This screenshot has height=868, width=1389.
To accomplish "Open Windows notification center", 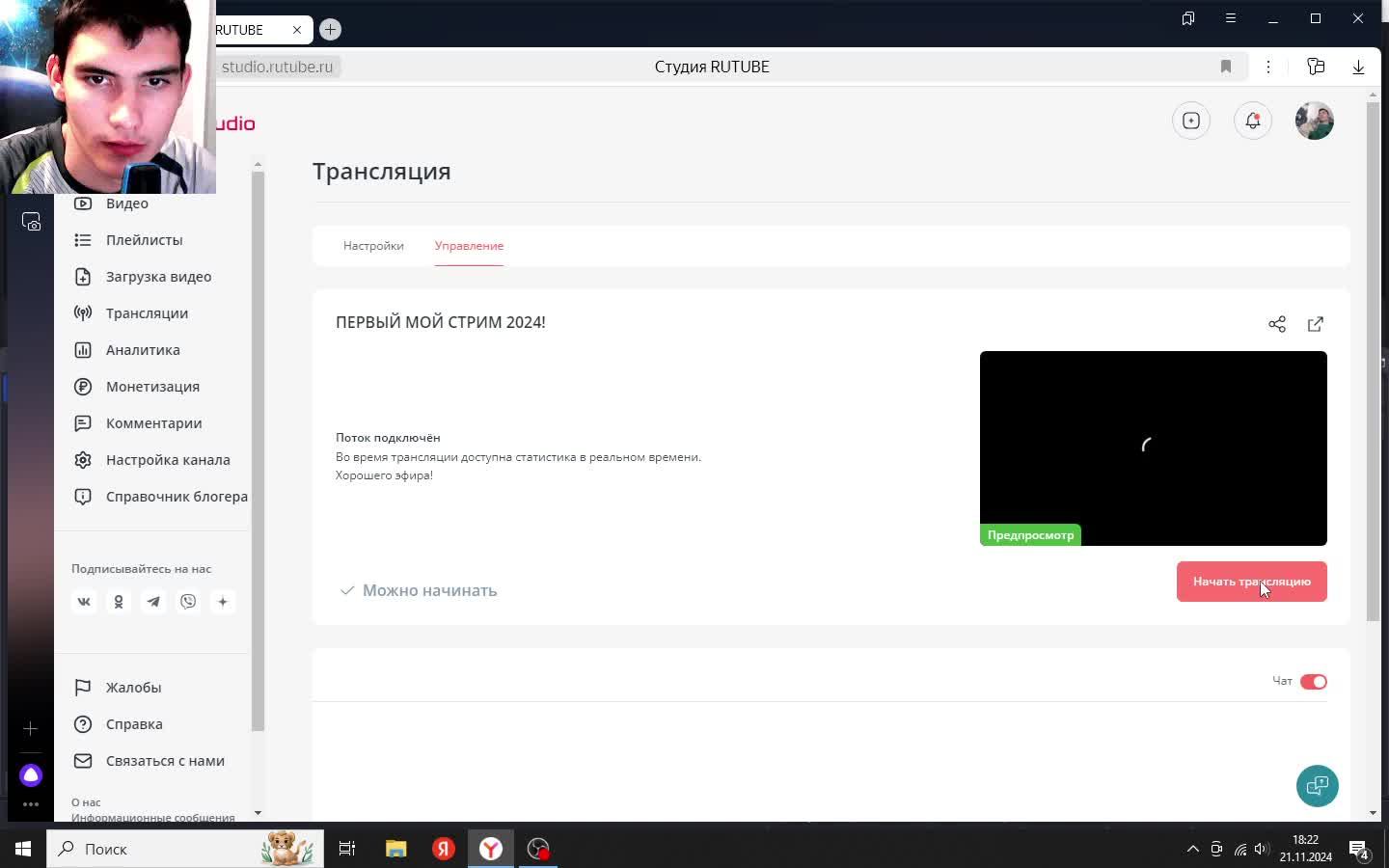I will click(1360, 850).
